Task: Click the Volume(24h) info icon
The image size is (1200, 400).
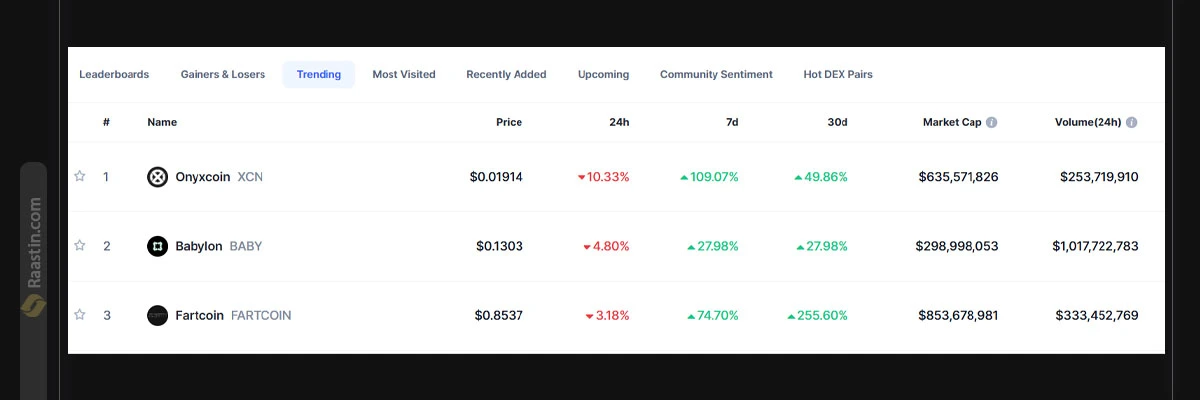Action: (x=1131, y=122)
